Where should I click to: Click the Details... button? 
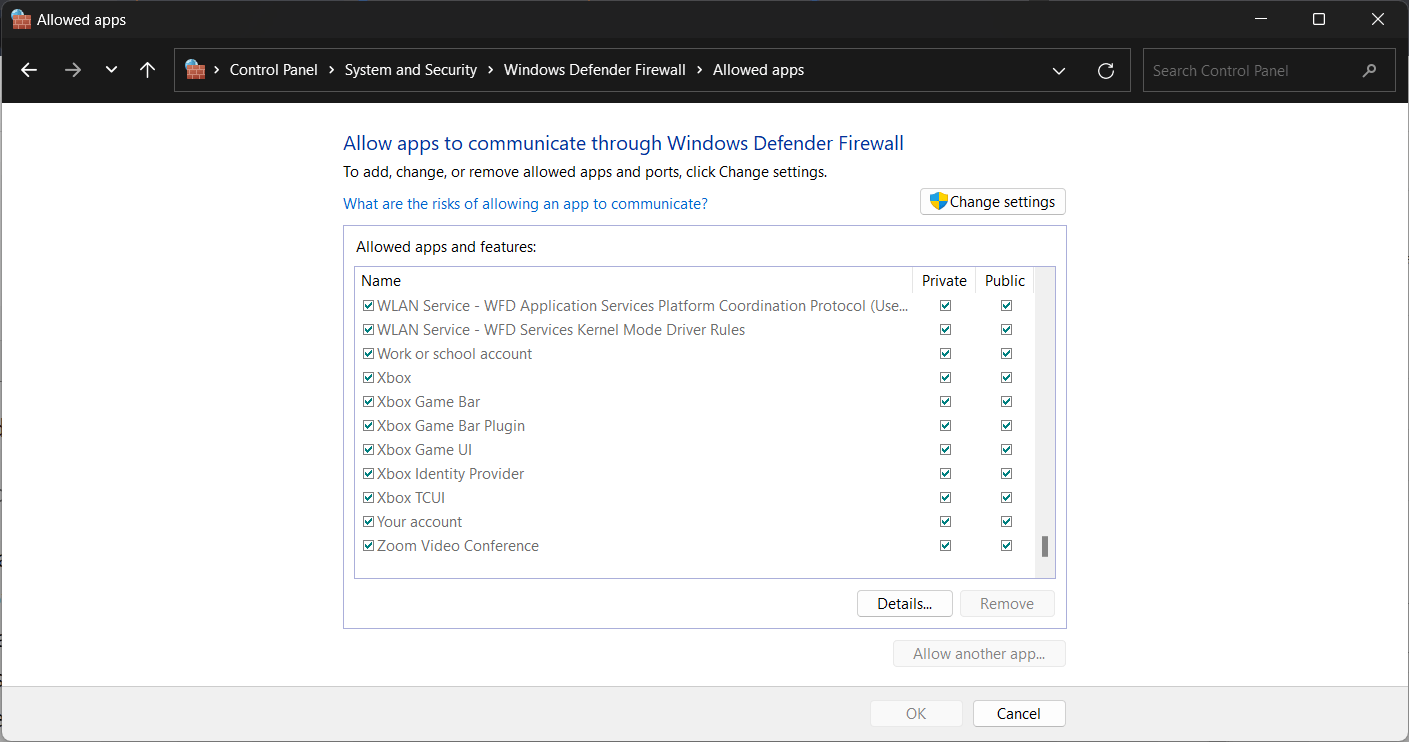(x=905, y=603)
